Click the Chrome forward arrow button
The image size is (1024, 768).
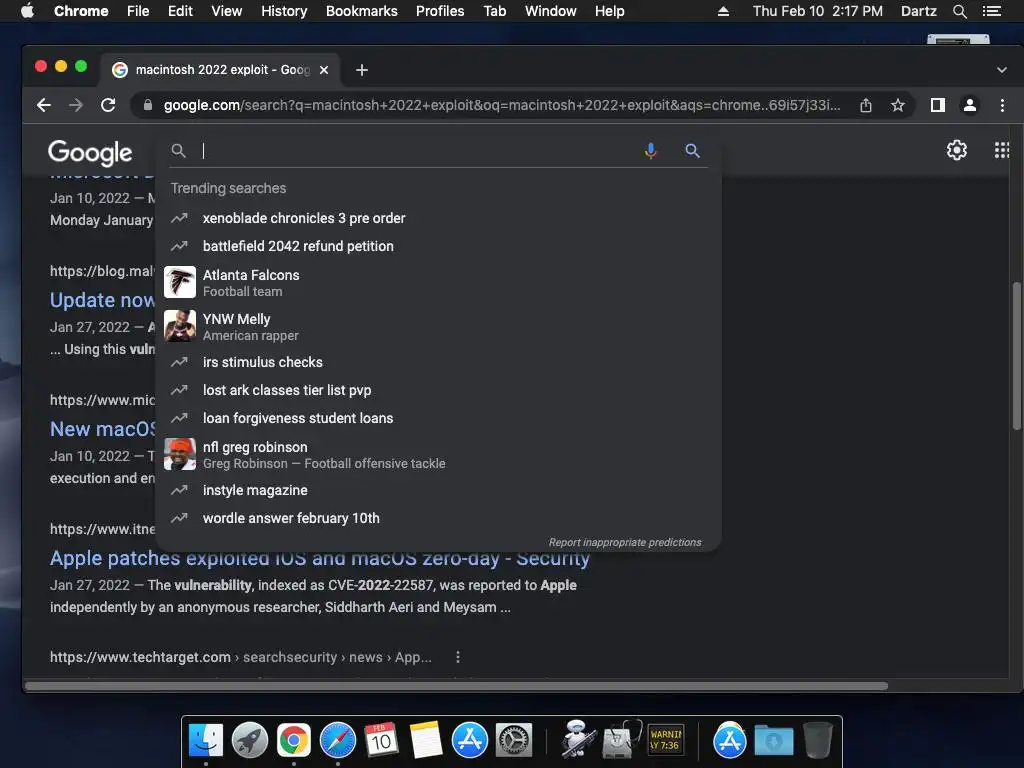pos(76,105)
